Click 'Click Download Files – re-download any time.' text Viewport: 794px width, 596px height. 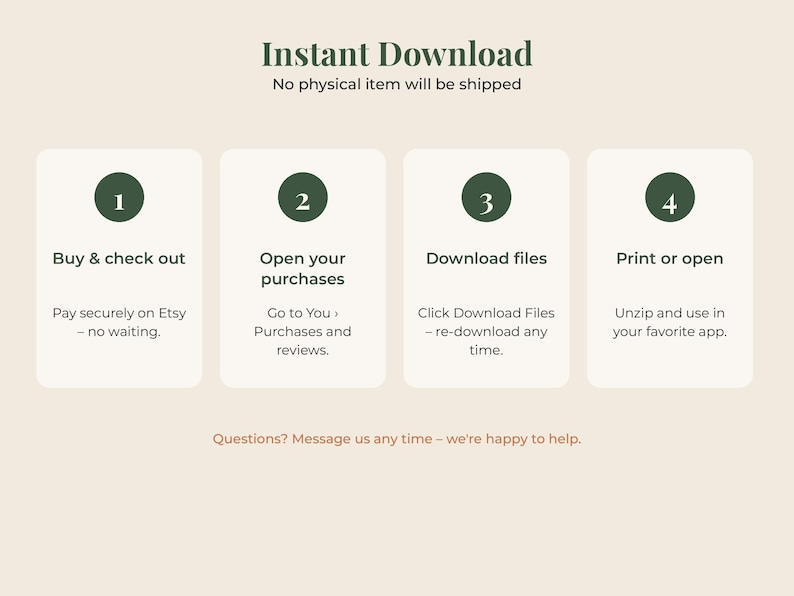click(x=486, y=331)
